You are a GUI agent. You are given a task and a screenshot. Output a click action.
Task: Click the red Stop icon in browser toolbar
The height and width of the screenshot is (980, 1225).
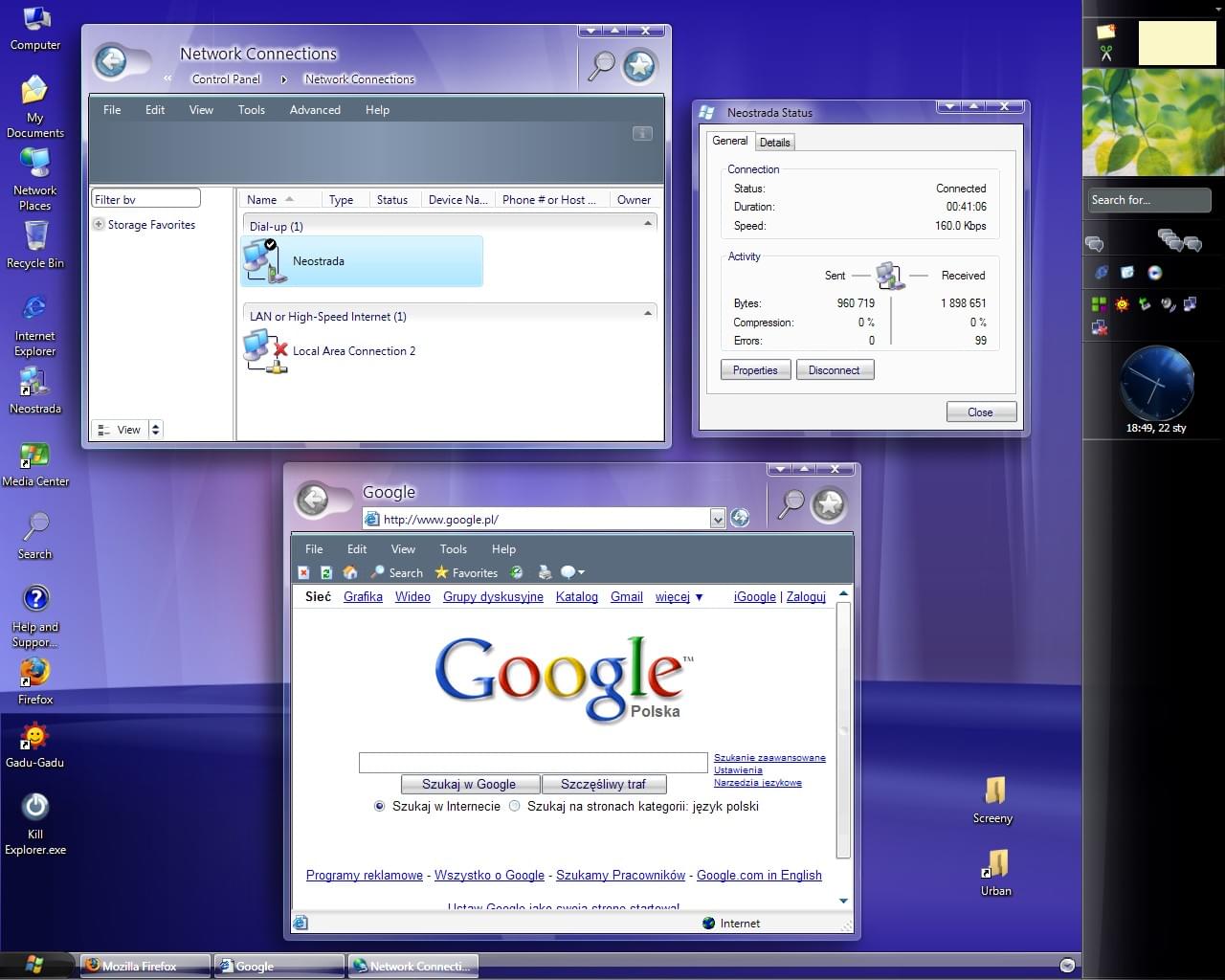tap(303, 573)
